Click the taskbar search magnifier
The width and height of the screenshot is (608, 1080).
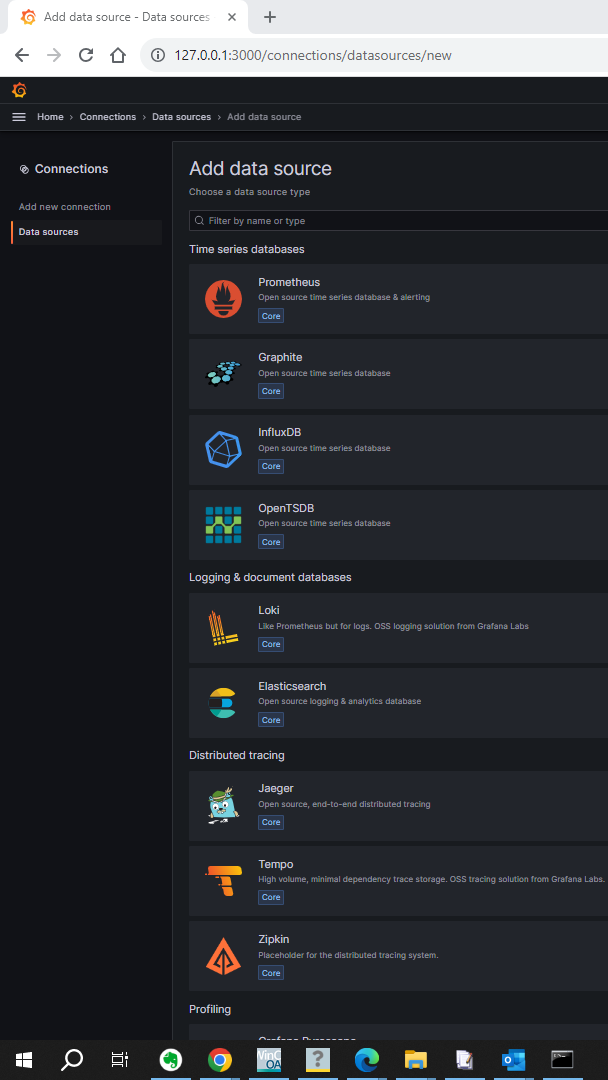[72, 1060]
